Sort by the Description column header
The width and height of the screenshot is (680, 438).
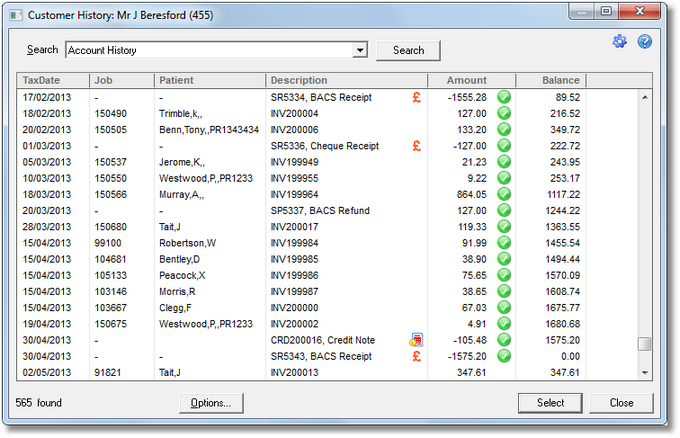pos(346,80)
